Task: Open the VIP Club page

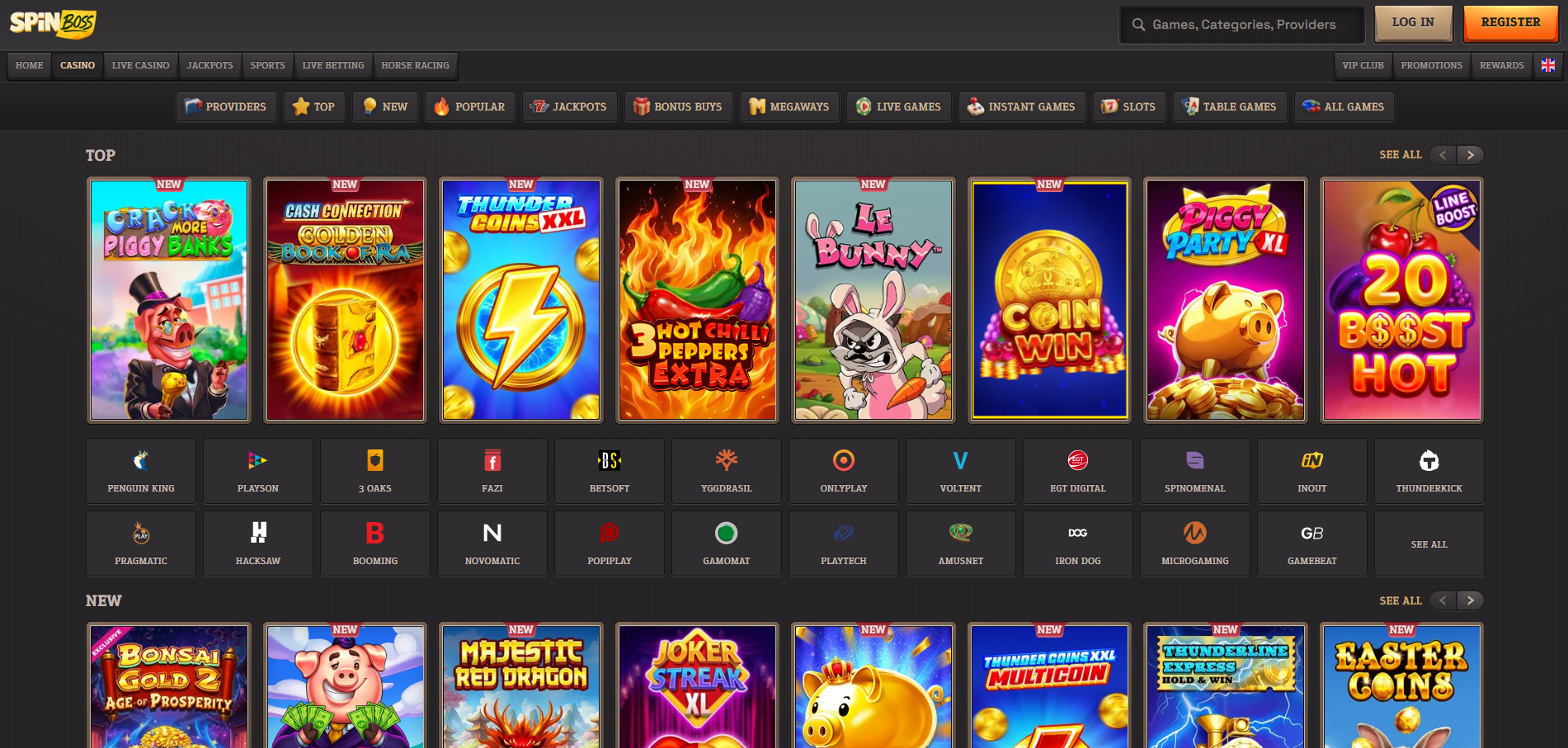Action: click(x=1363, y=65)
